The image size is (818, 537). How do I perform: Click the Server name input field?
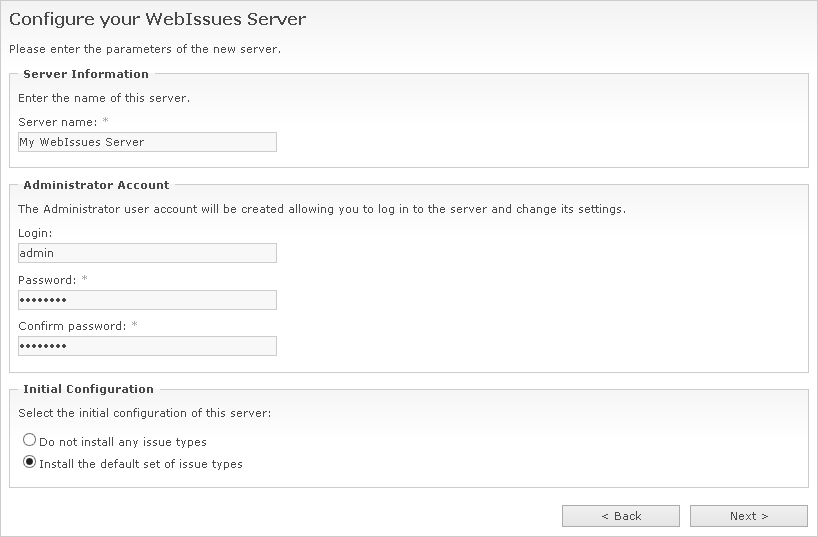tap(147, 142)
